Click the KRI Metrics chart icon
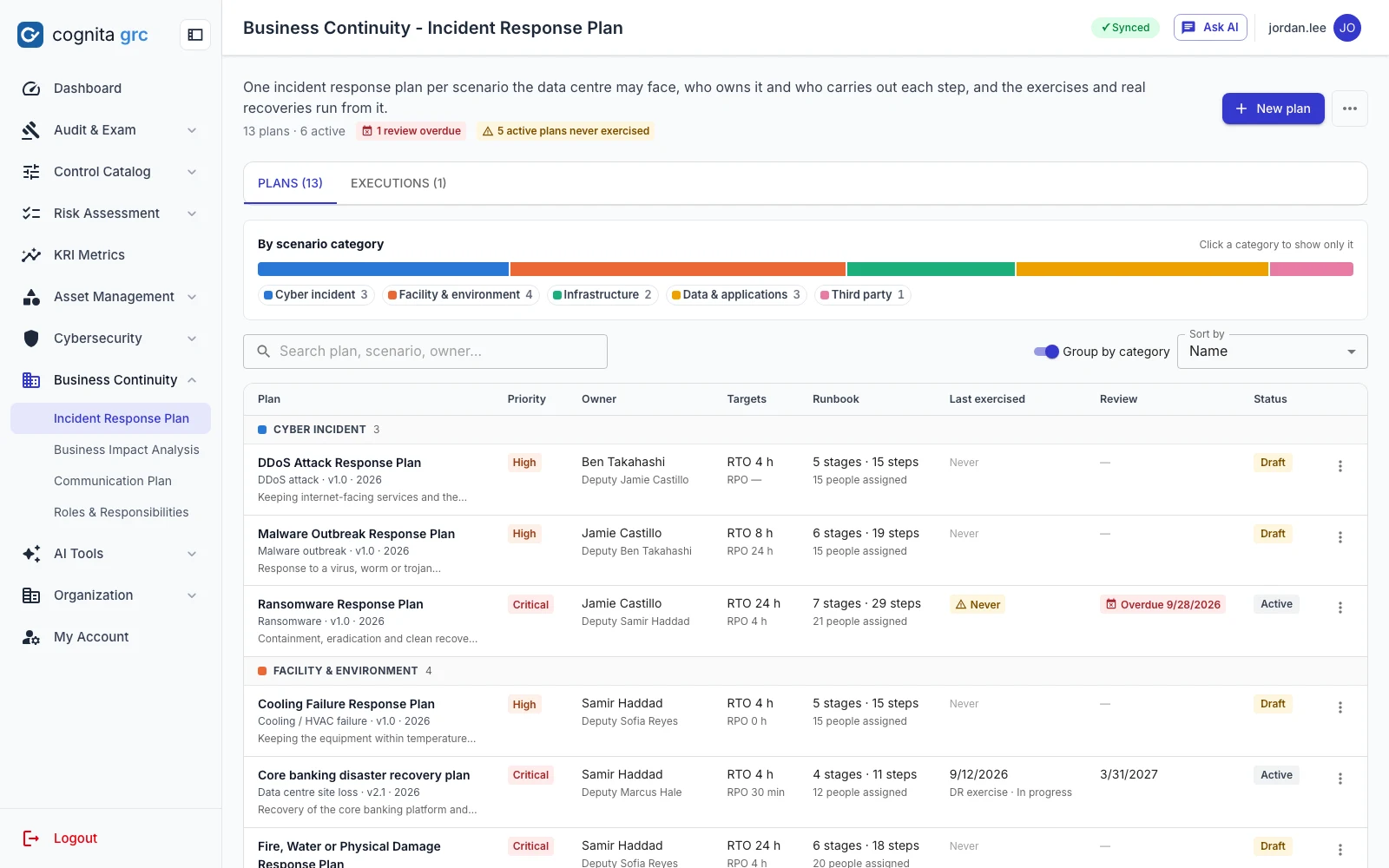Image resolution: width=1389 pixels, height=868 pixels. tap(31, 255)
